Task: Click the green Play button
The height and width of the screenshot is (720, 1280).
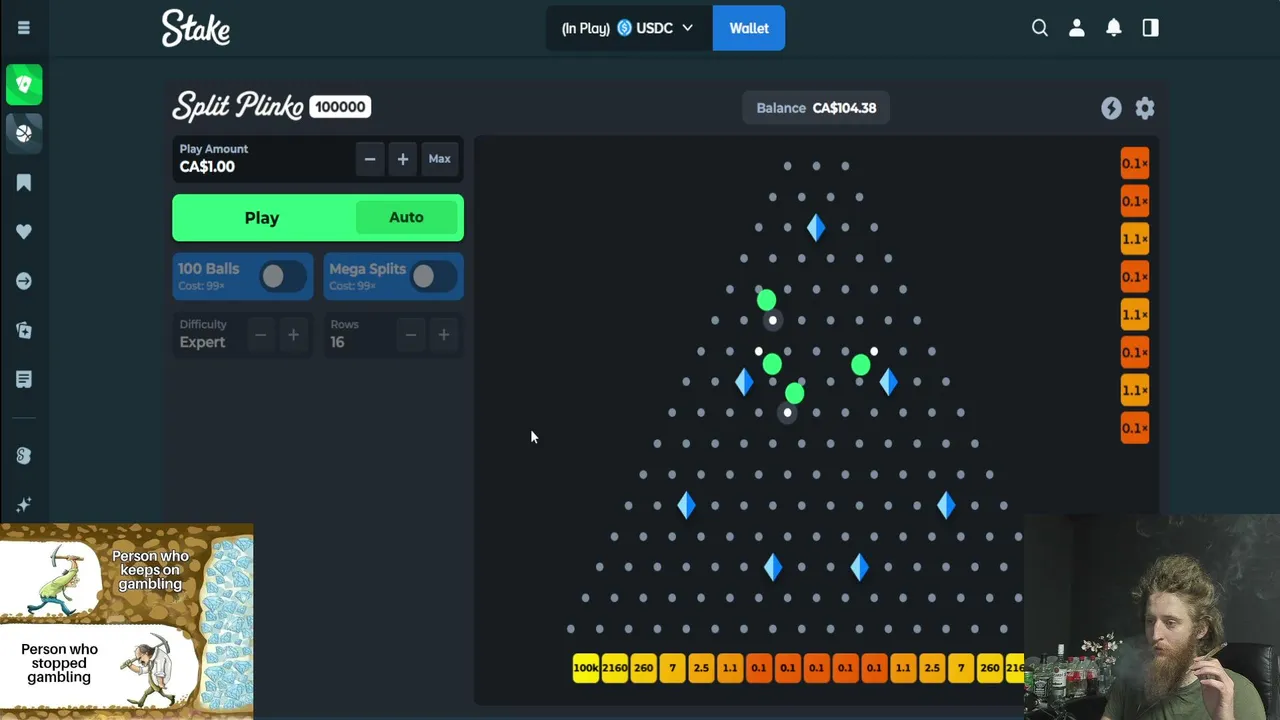Action: coord(262,218)
